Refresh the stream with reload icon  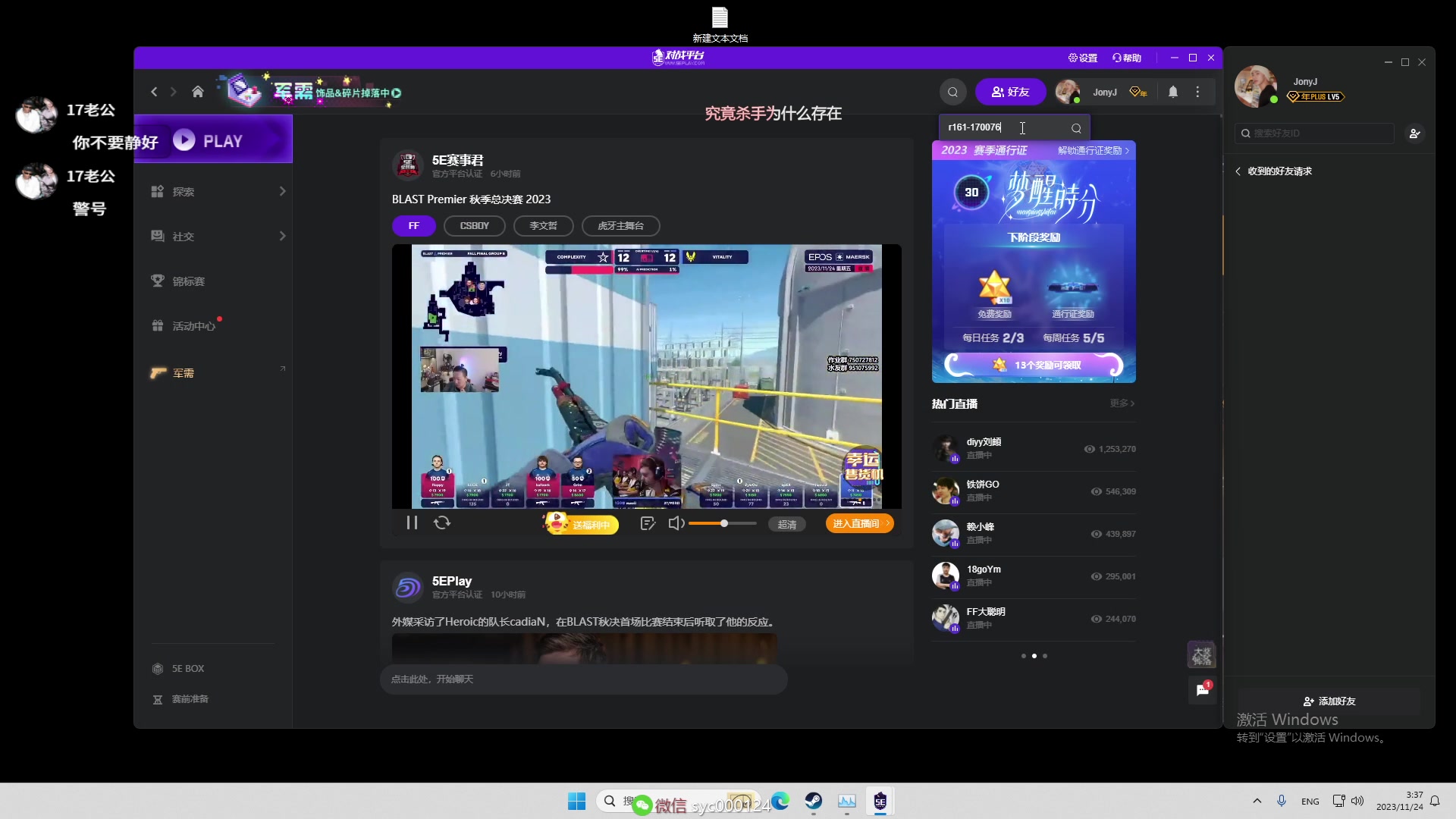[442, 522]
